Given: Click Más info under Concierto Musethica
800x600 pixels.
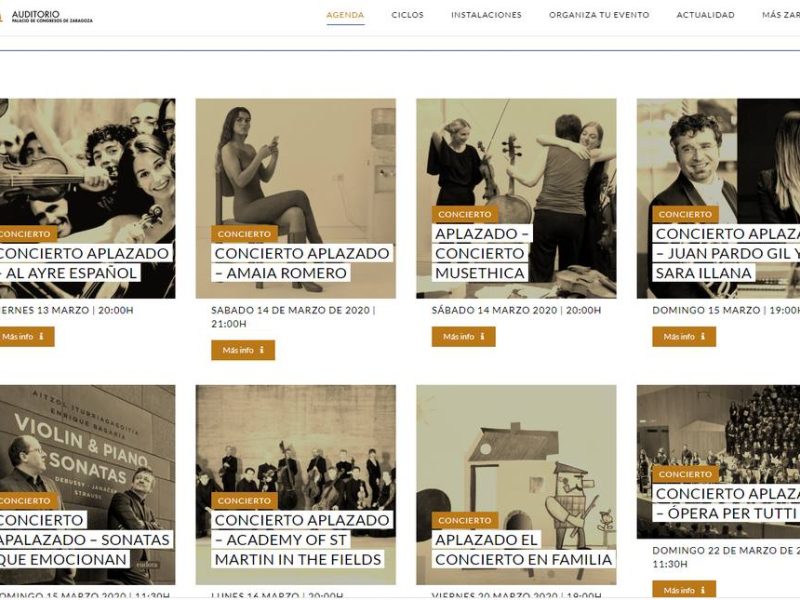Looking at the screenshot, I should (463, 337).
